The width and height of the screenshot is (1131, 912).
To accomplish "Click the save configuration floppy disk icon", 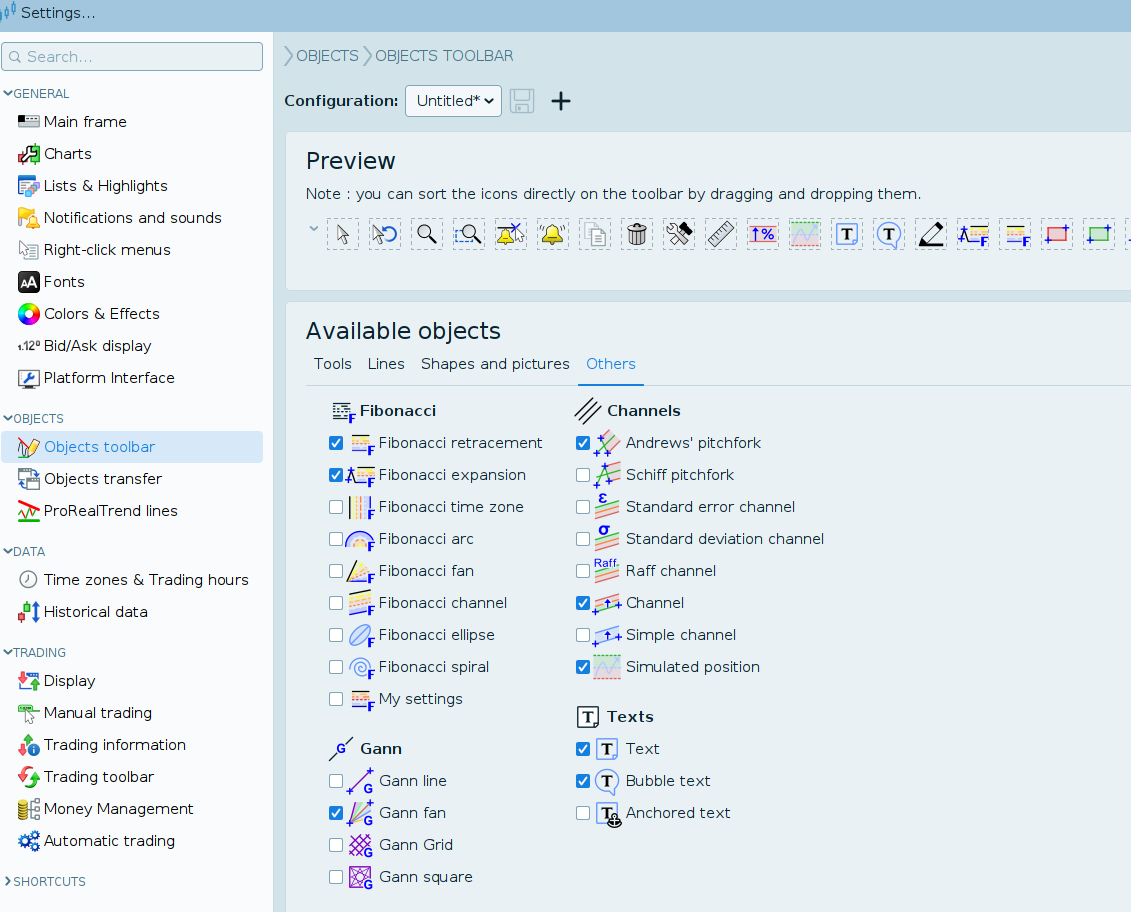I will click(x=522, y=101).
